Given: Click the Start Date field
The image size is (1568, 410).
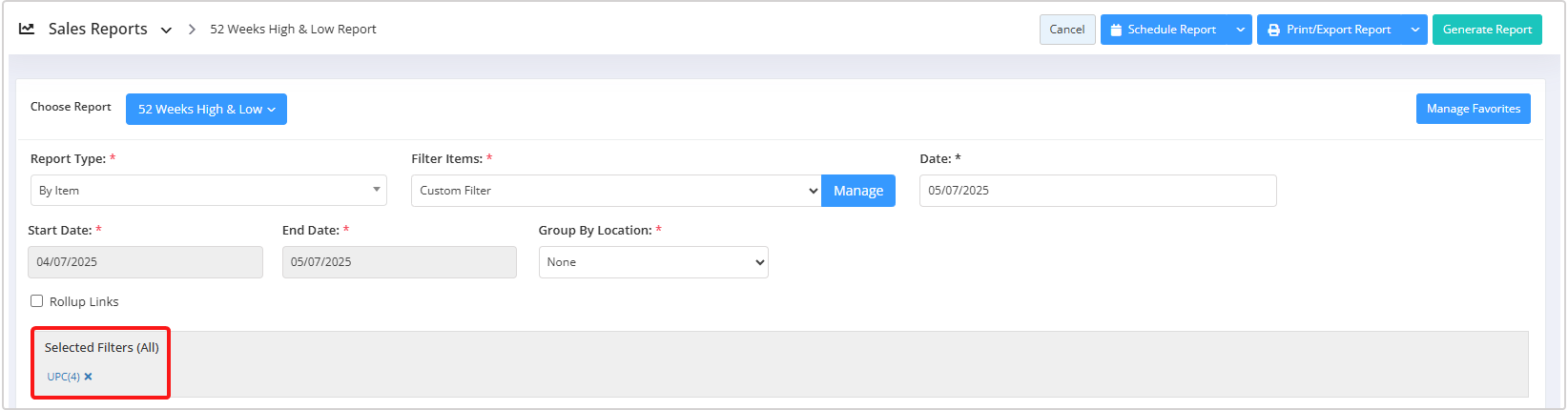Looking at the screenshot, I should tap(145, 262).
